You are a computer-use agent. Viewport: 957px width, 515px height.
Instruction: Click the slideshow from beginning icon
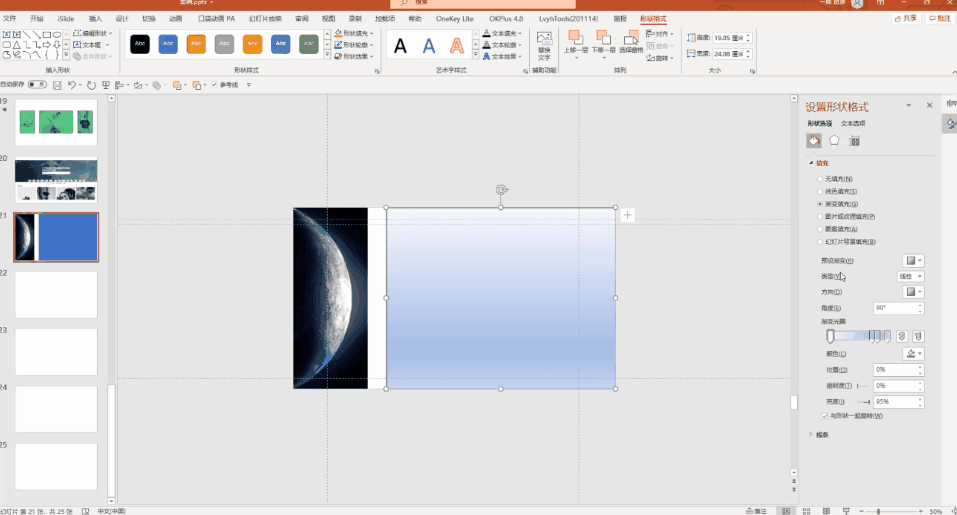[106, 85]
